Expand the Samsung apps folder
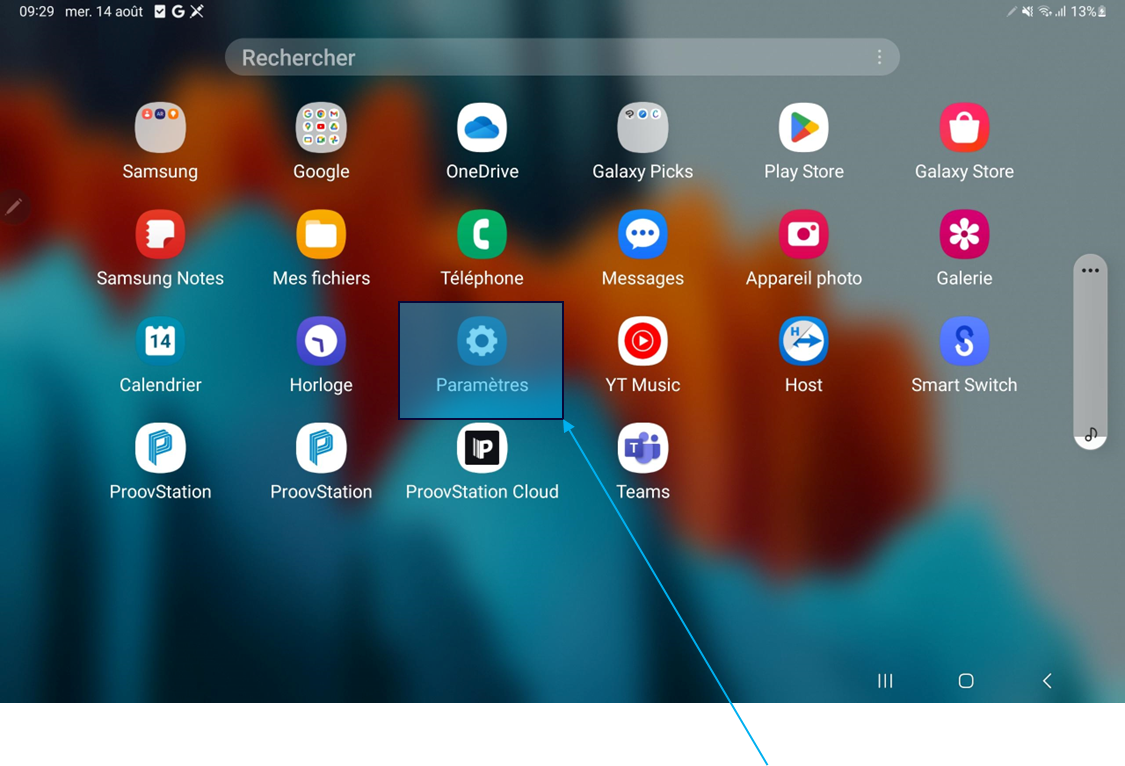Viewport: 1125px width, 766px height. coord(160,129)
